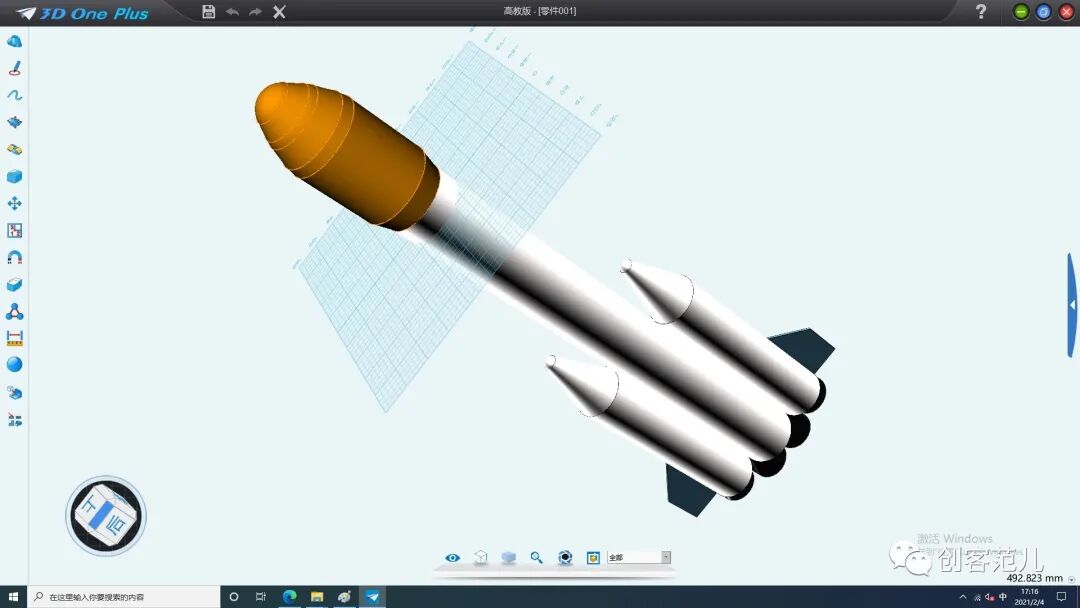Click the Windows taskbar search box

124,597
